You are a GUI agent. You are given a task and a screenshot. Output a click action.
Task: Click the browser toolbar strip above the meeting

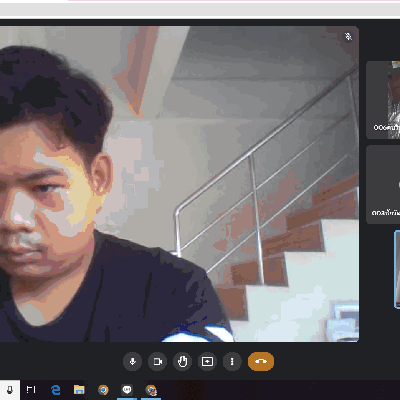[x=200, y=10]
